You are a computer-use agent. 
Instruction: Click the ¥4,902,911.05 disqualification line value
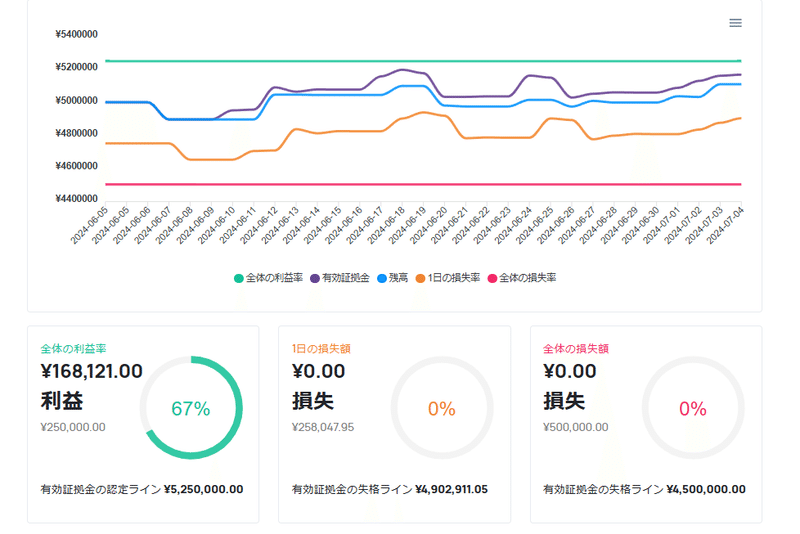point(452,490)
